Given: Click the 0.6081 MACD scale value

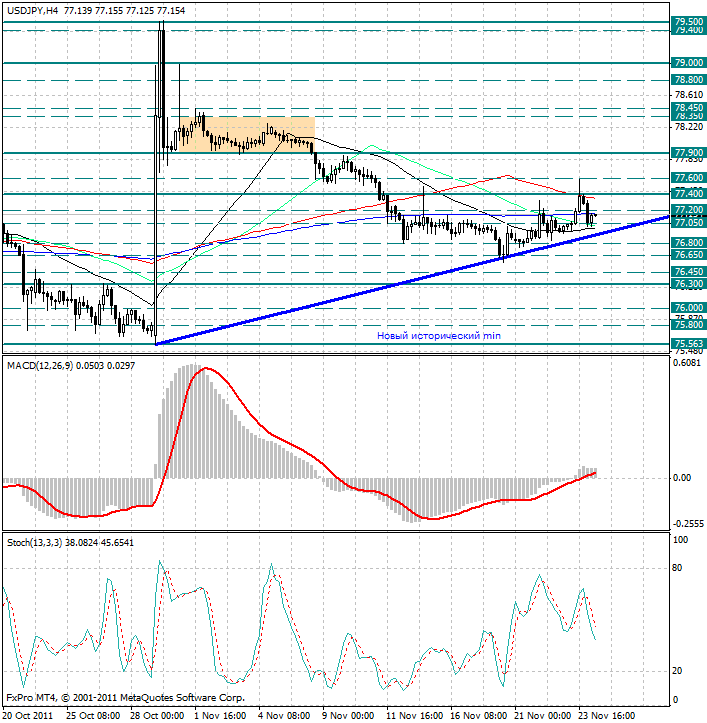Looking at the screenshot, I should tap(687, 363).
